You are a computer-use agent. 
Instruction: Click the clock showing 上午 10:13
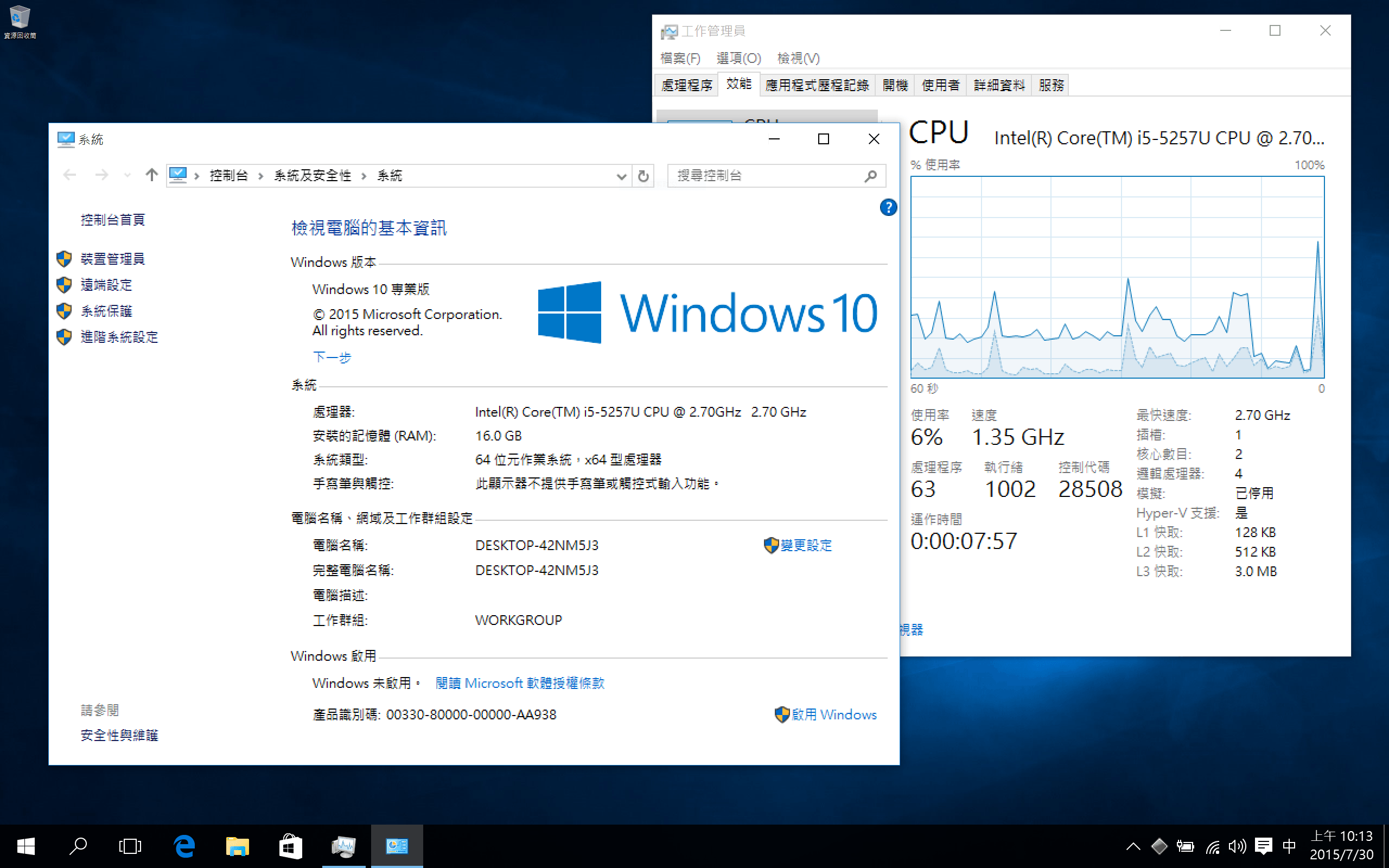[1341, 846]
